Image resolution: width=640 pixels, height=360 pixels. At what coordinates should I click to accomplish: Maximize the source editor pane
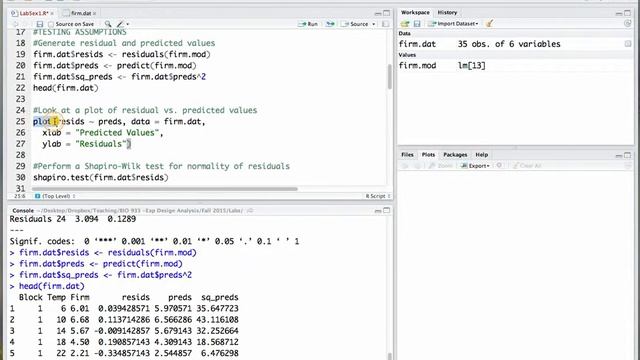click(387, 13)
